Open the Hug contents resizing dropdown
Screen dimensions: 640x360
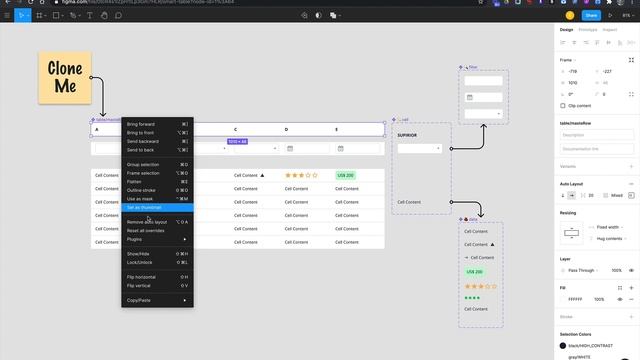tap(611, 238)
